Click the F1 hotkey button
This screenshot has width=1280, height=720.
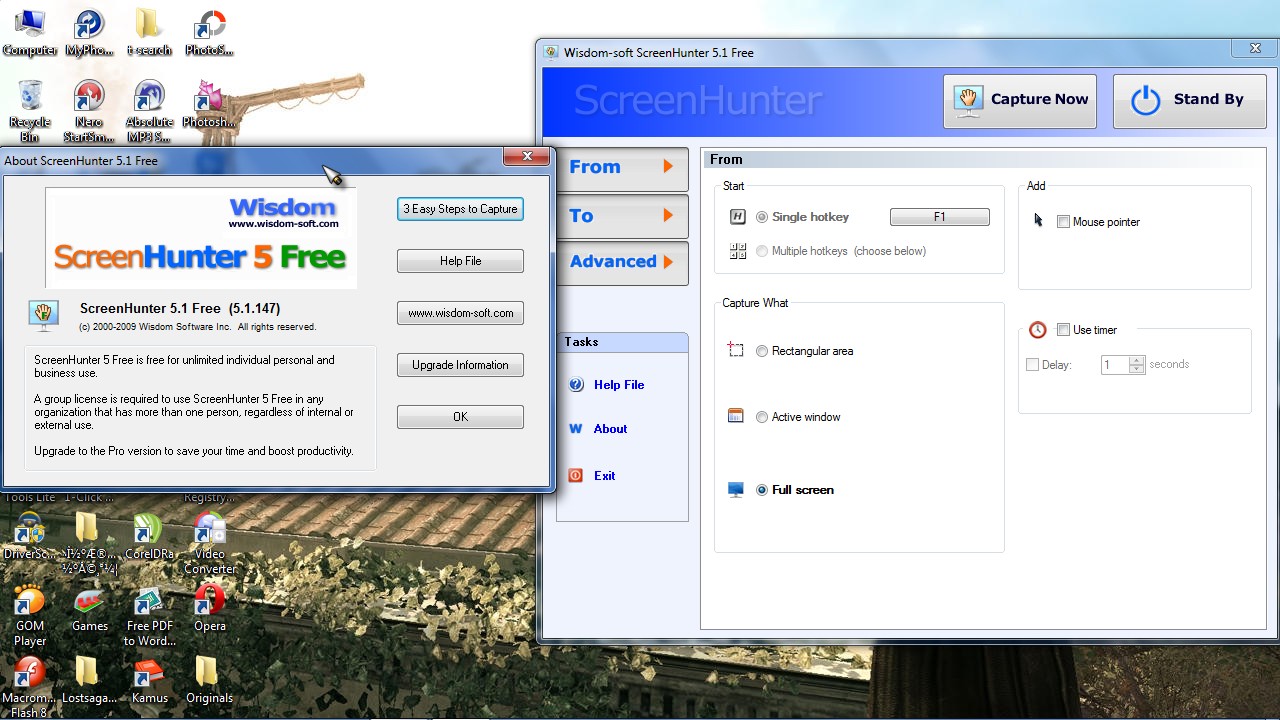tap(940, 217)
